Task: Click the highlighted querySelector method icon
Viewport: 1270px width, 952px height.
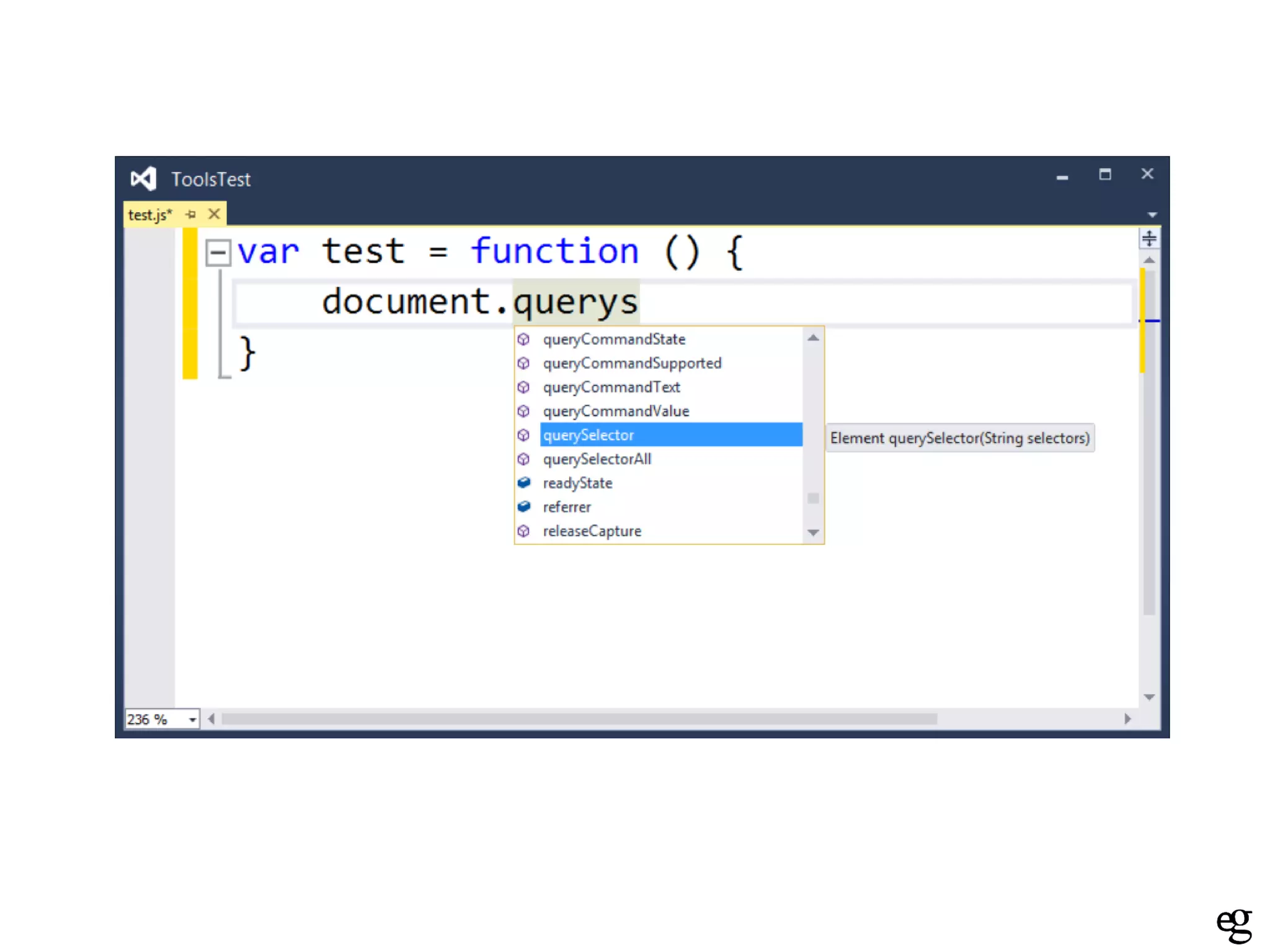Action: (x=524, y=435)
